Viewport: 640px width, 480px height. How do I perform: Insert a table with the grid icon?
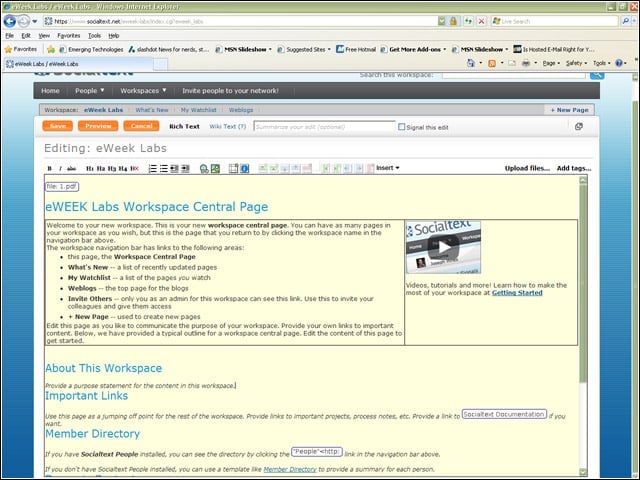233,169
